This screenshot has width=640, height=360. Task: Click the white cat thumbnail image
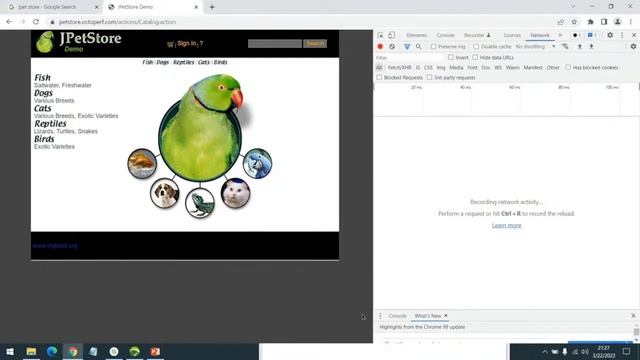[236, 193]
